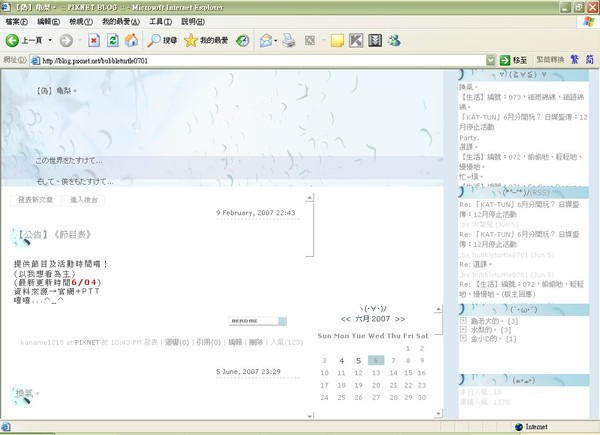600x435 pixels.
Task: Click the blog title 【偽】龜梨。
Action: [56, 91]
